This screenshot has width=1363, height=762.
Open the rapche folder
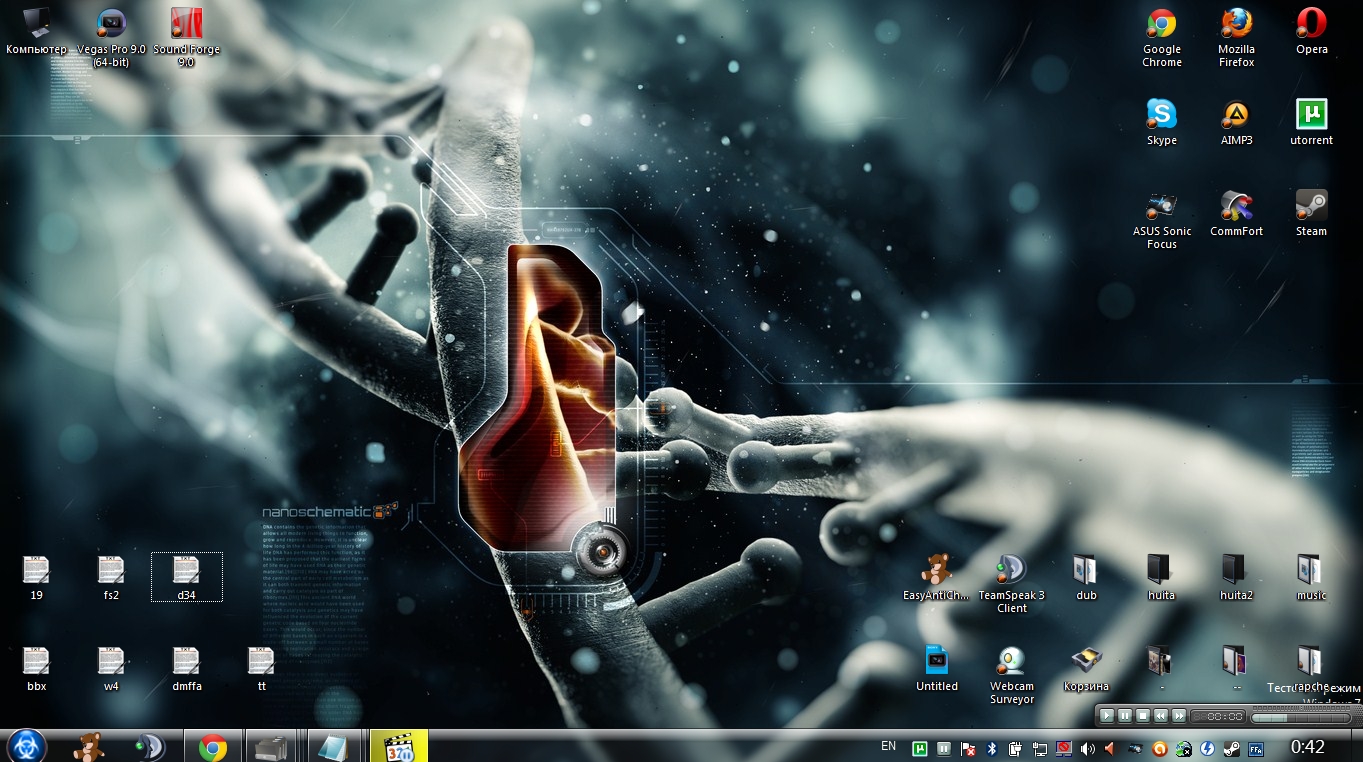[x=1311, y=669]
